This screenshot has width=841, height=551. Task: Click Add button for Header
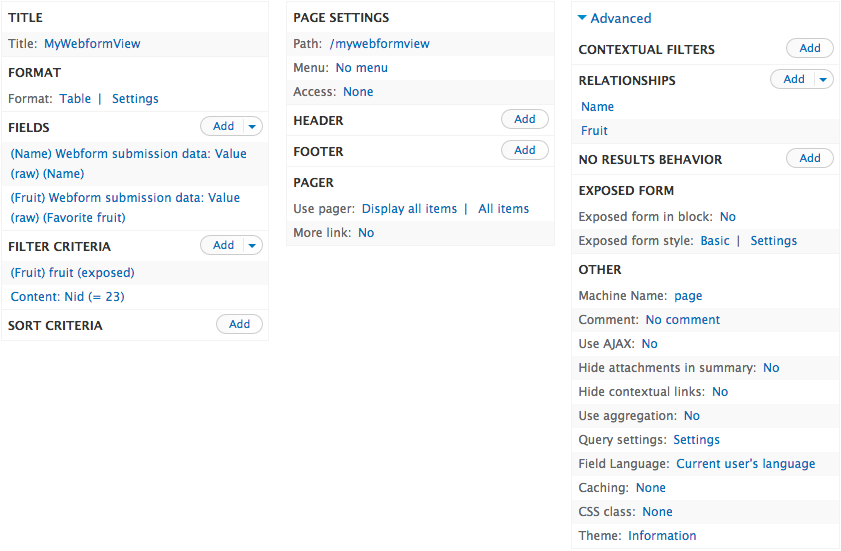(525, 119)
